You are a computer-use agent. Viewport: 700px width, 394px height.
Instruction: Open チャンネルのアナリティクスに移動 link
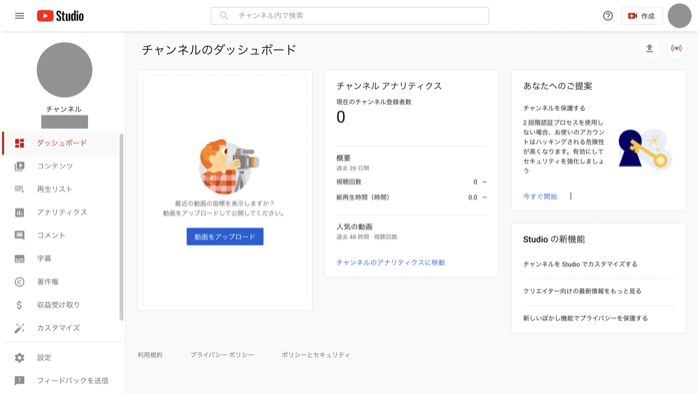pos(391,262)
